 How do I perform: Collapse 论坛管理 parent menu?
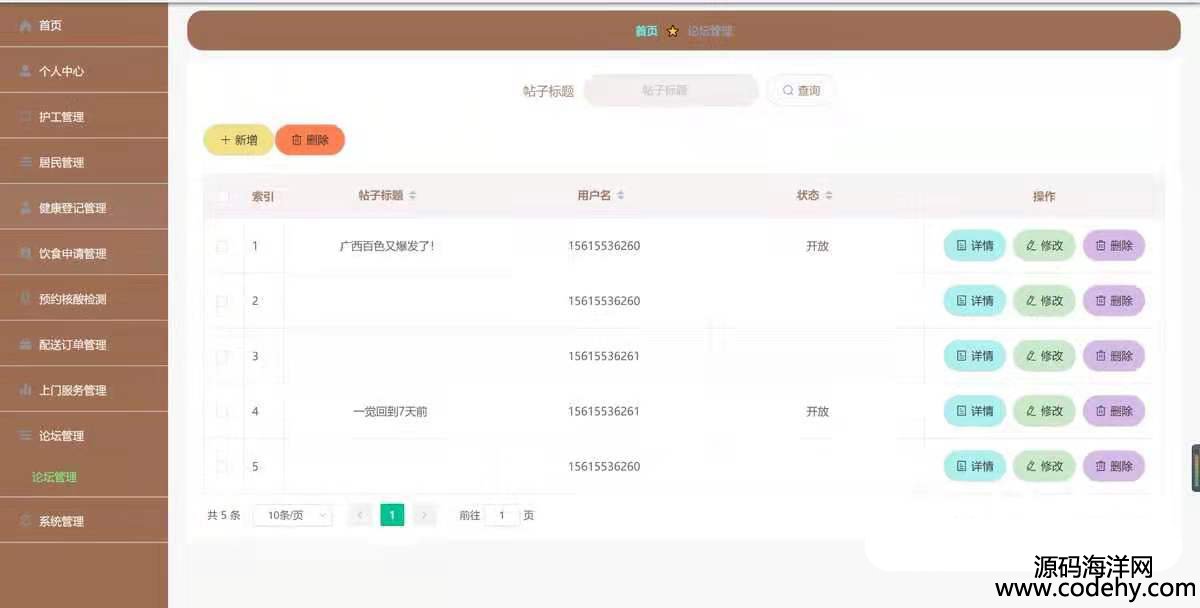pyautogui.click(x=84, y=436)
